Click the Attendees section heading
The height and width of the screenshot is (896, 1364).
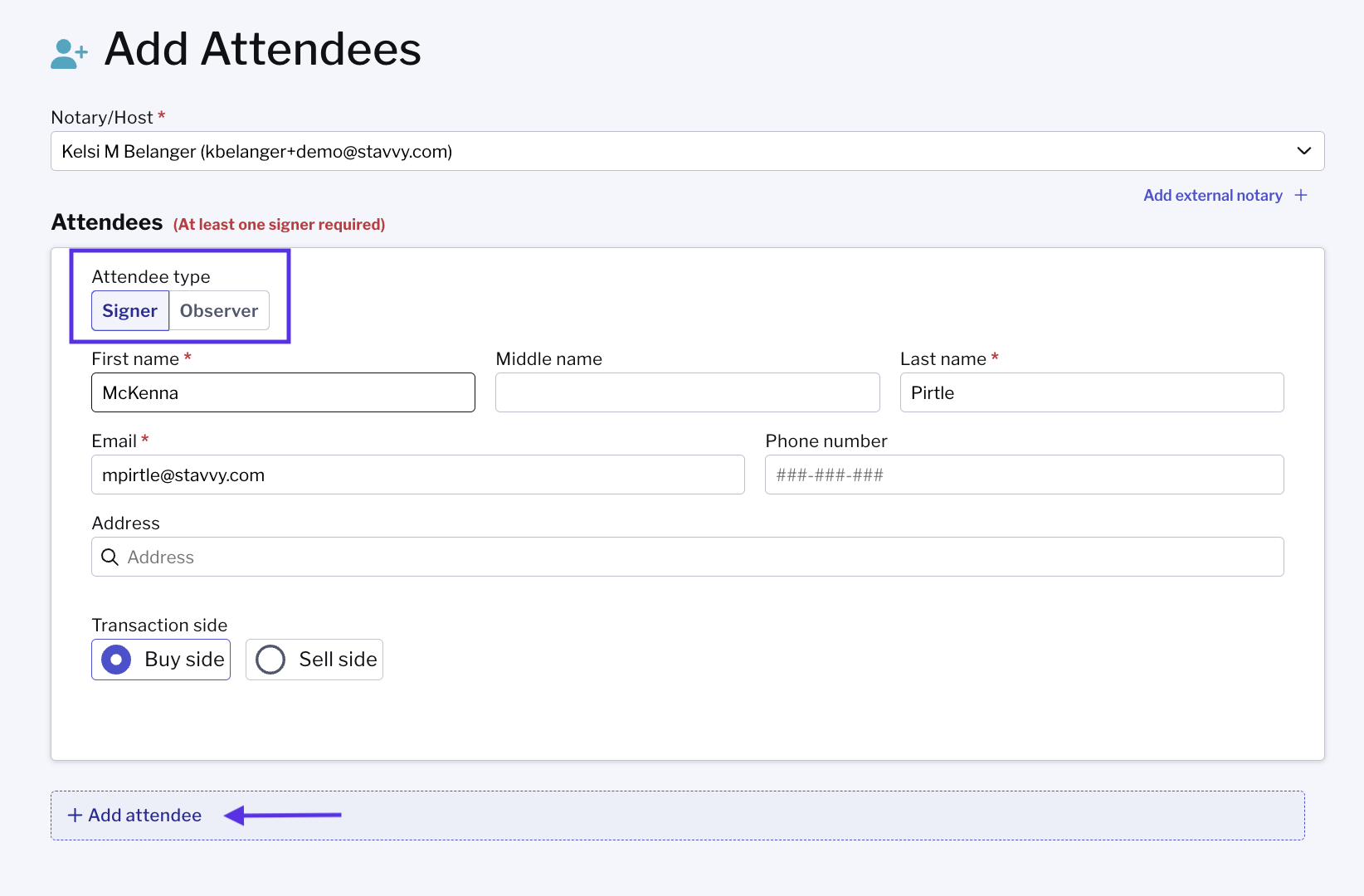pos(107,222)
